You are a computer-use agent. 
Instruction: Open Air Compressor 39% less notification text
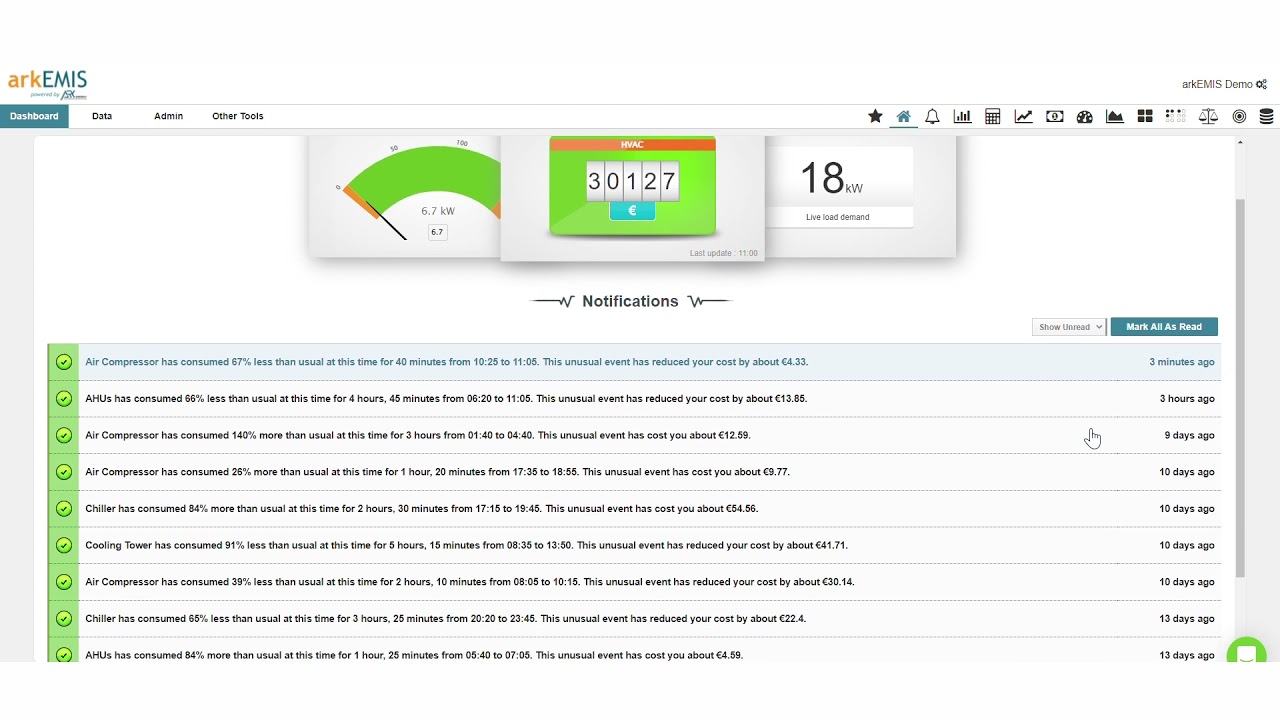click(470, 582)
